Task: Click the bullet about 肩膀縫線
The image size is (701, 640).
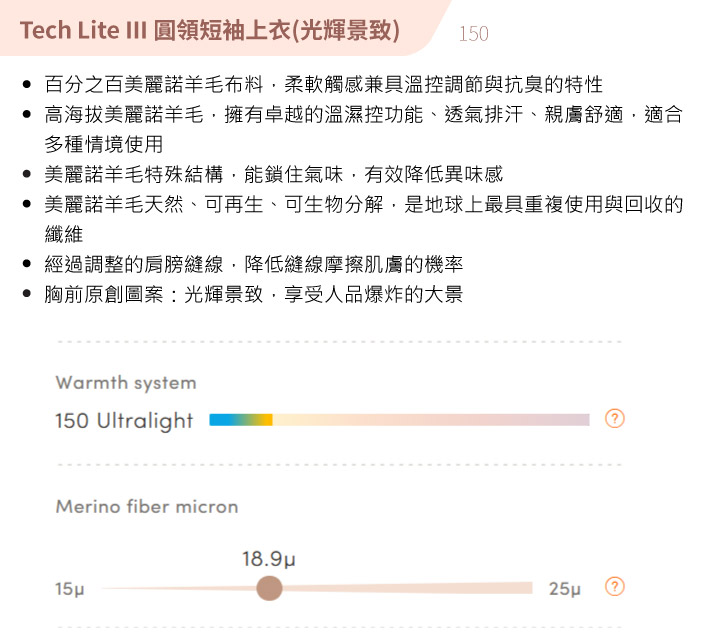Action: [253, 264]
